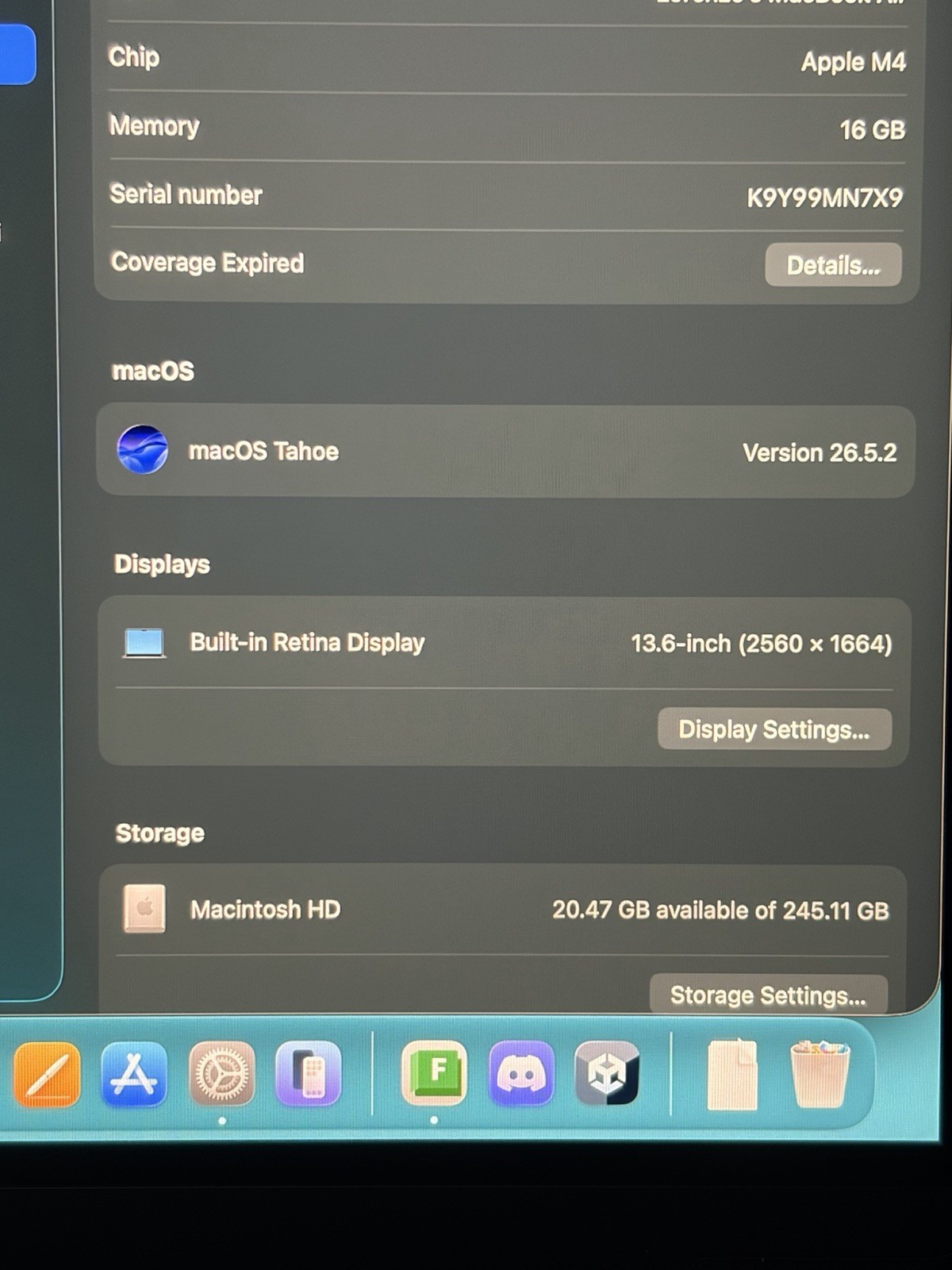This screenshot has height=1270, width=952.
Task: Click "20.47 GB available of 245.11 GB"
Action: click(x=720, y=910)
